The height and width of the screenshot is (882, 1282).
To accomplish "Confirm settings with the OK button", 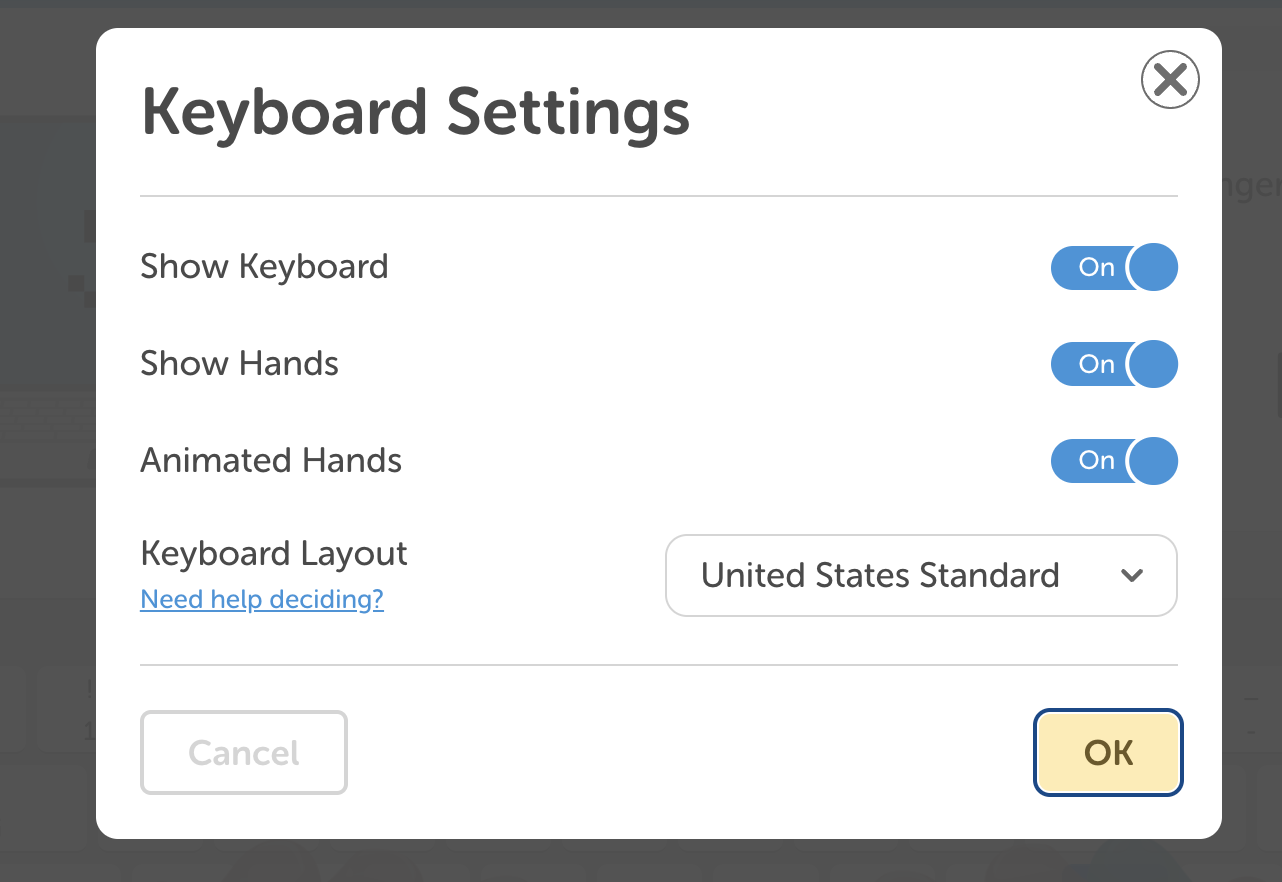I will coord(1108,753).
